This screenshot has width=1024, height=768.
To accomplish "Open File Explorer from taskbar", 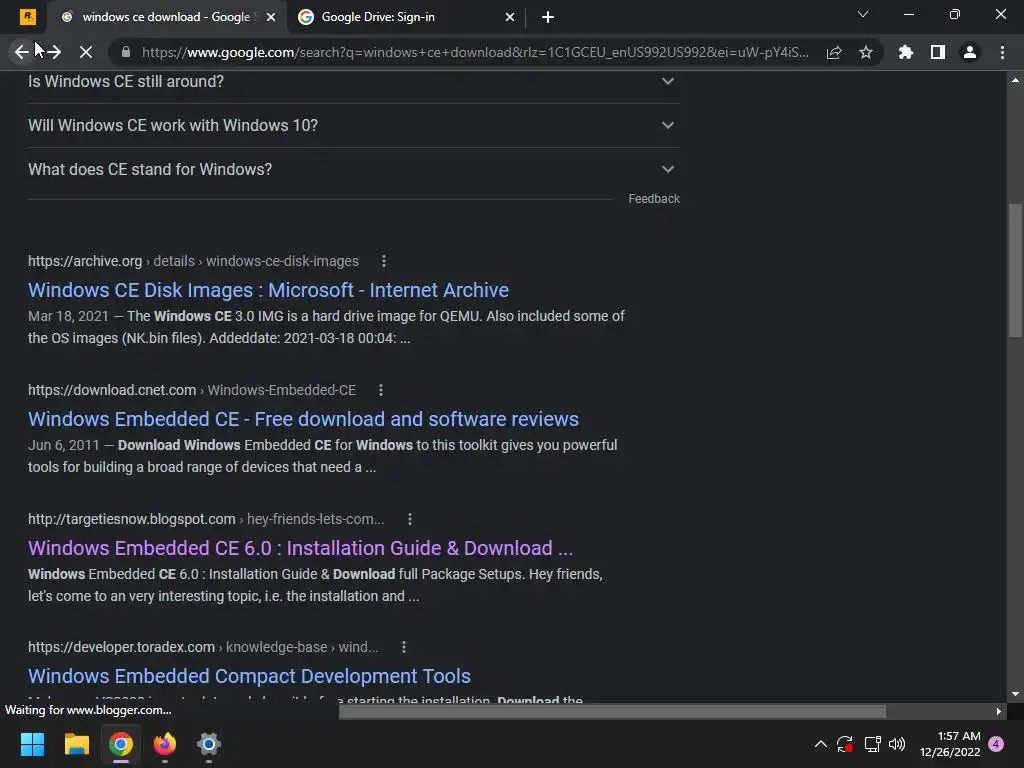I will point(76,744).
